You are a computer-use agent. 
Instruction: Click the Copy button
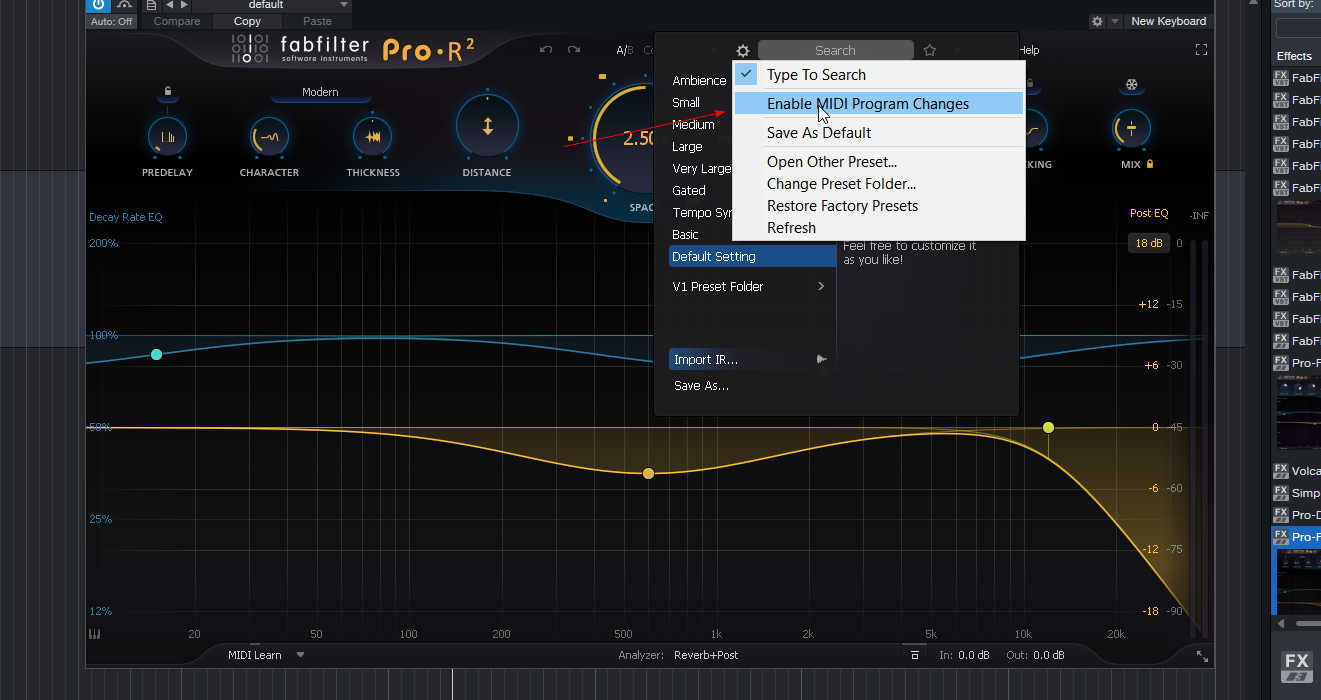click(x=247, y=21)
